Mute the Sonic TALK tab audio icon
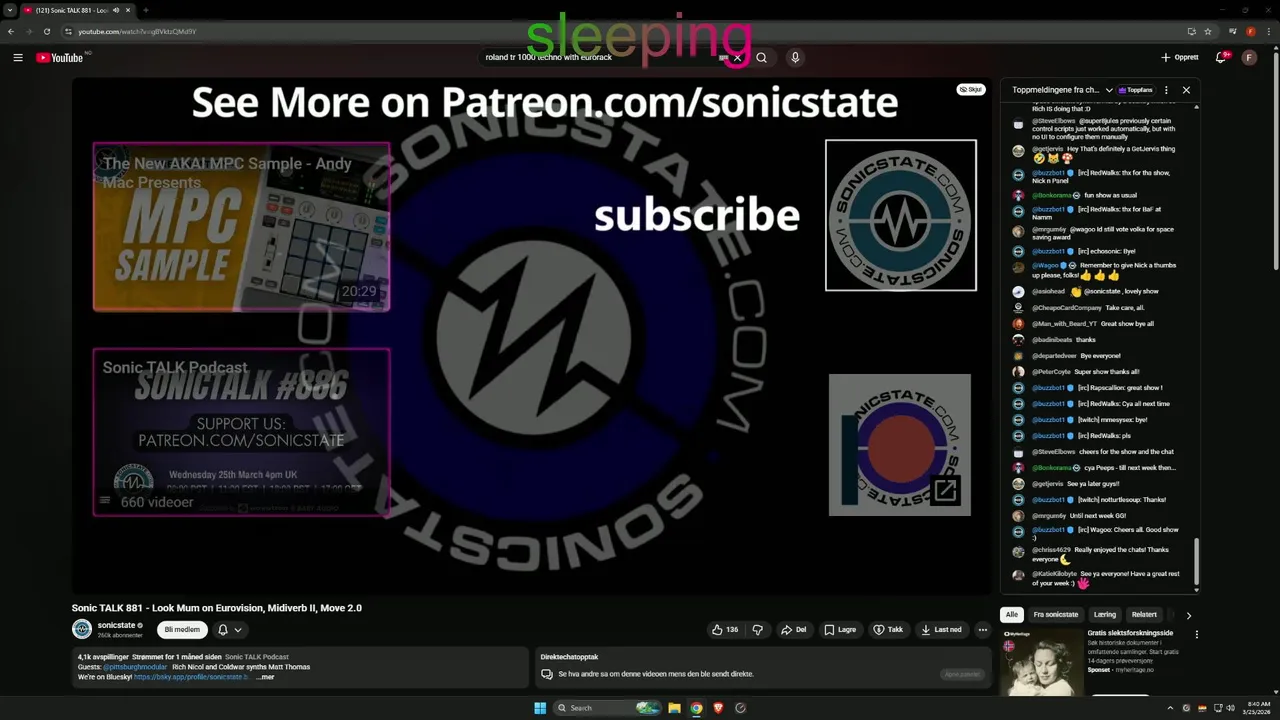This screenshot has width=1280, height=720. (116, 10)
